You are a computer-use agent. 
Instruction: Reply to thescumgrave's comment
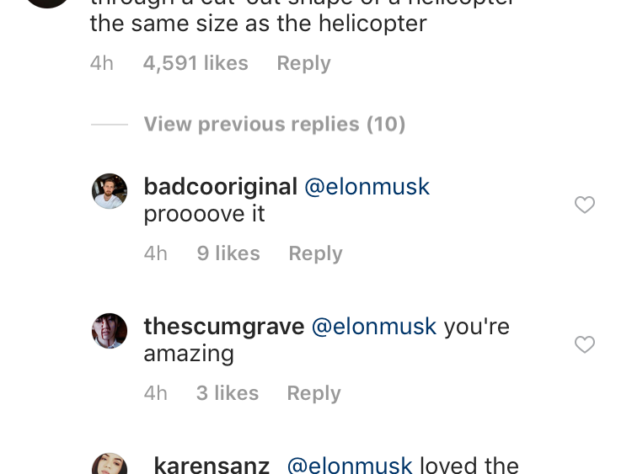(x=314, y=393)
